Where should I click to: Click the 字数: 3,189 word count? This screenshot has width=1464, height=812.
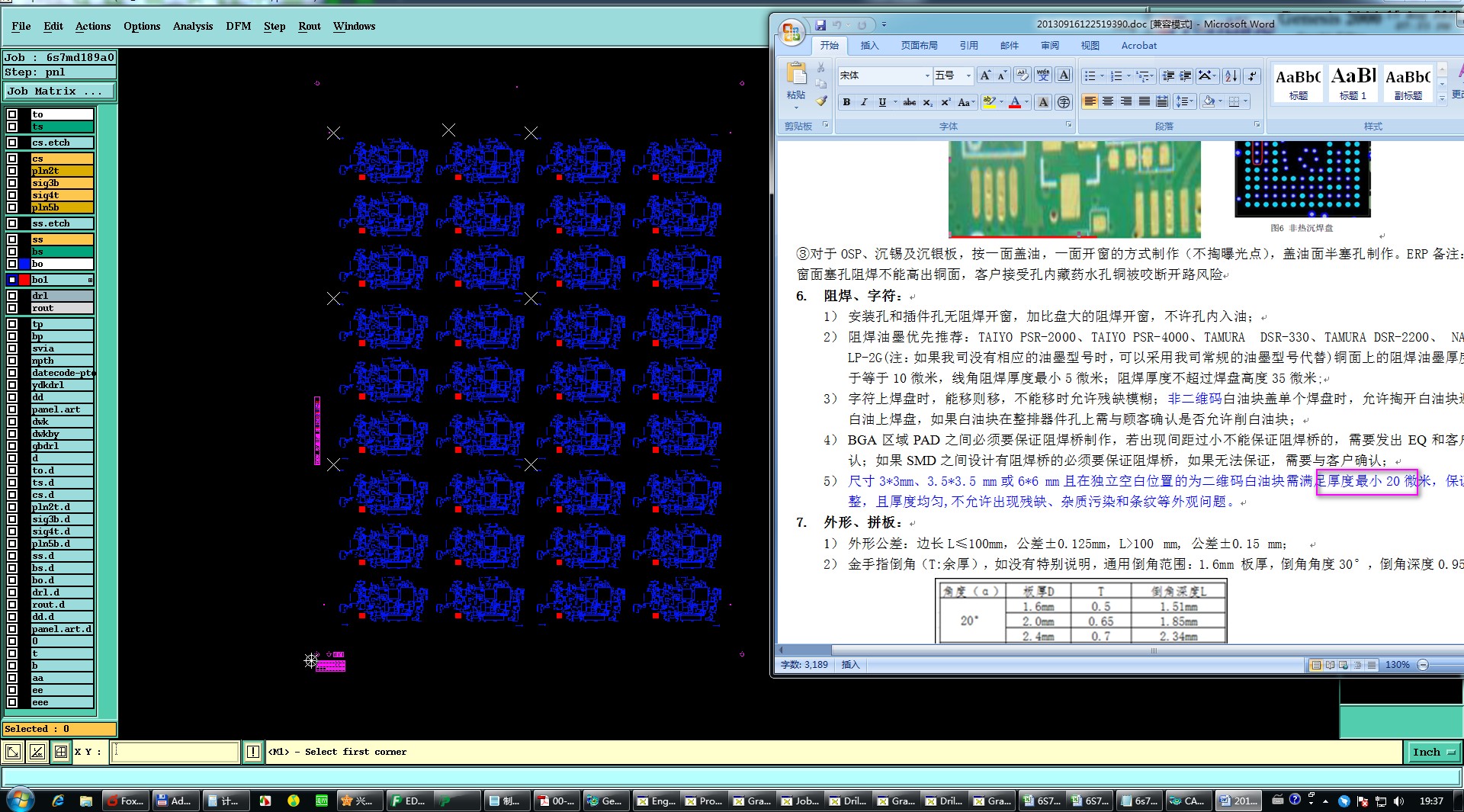click(804, 665)
